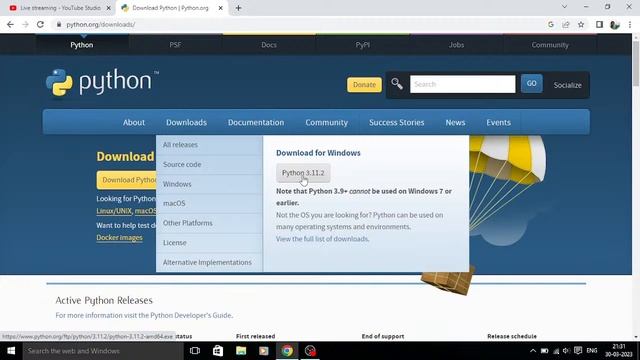Click the search magnifier icon
Image resolution: width=640 pixels, height=360 pixels.
tap(397, 84)
